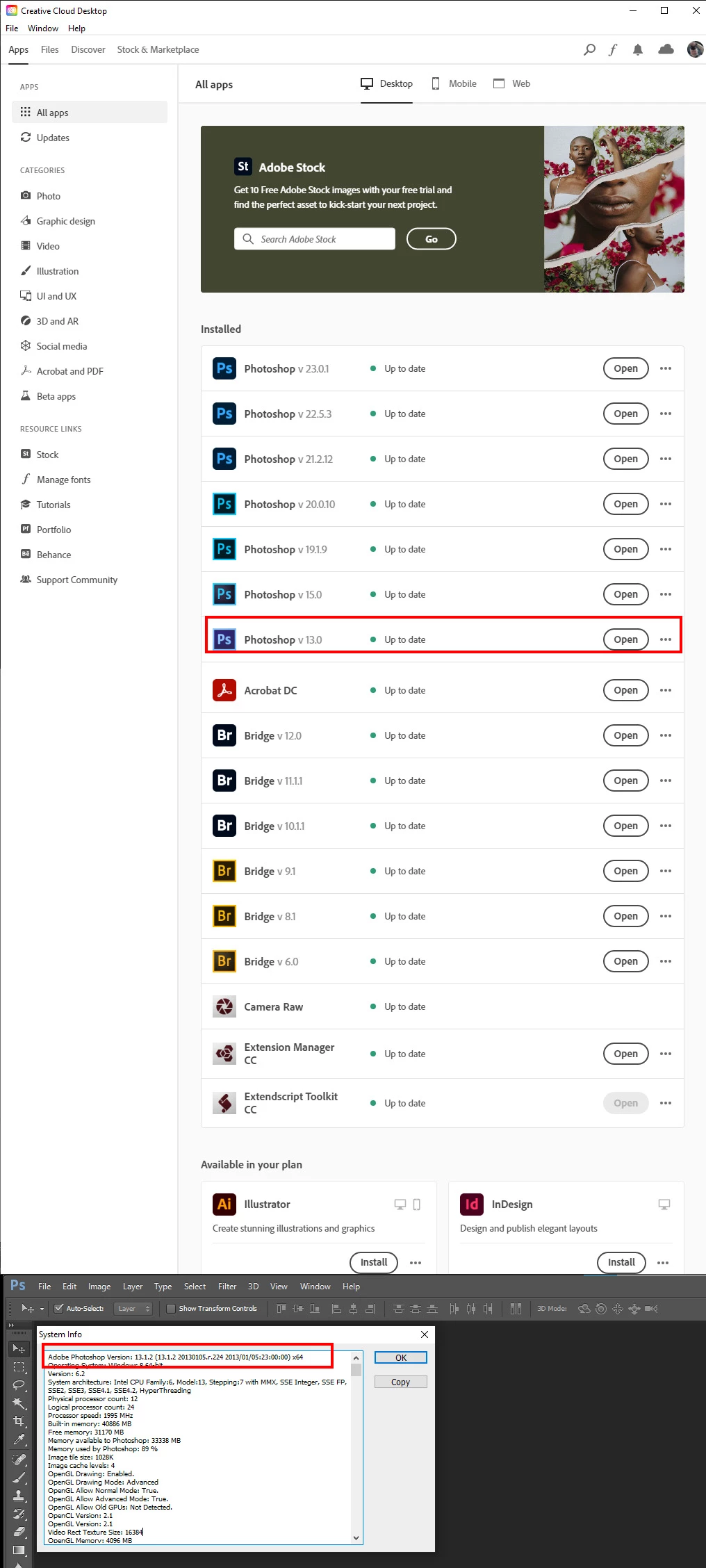Screen dimensions: 706x1568
Task: Expand the Photoshop tools panel double-arrow
Action: pos(11,1325)
